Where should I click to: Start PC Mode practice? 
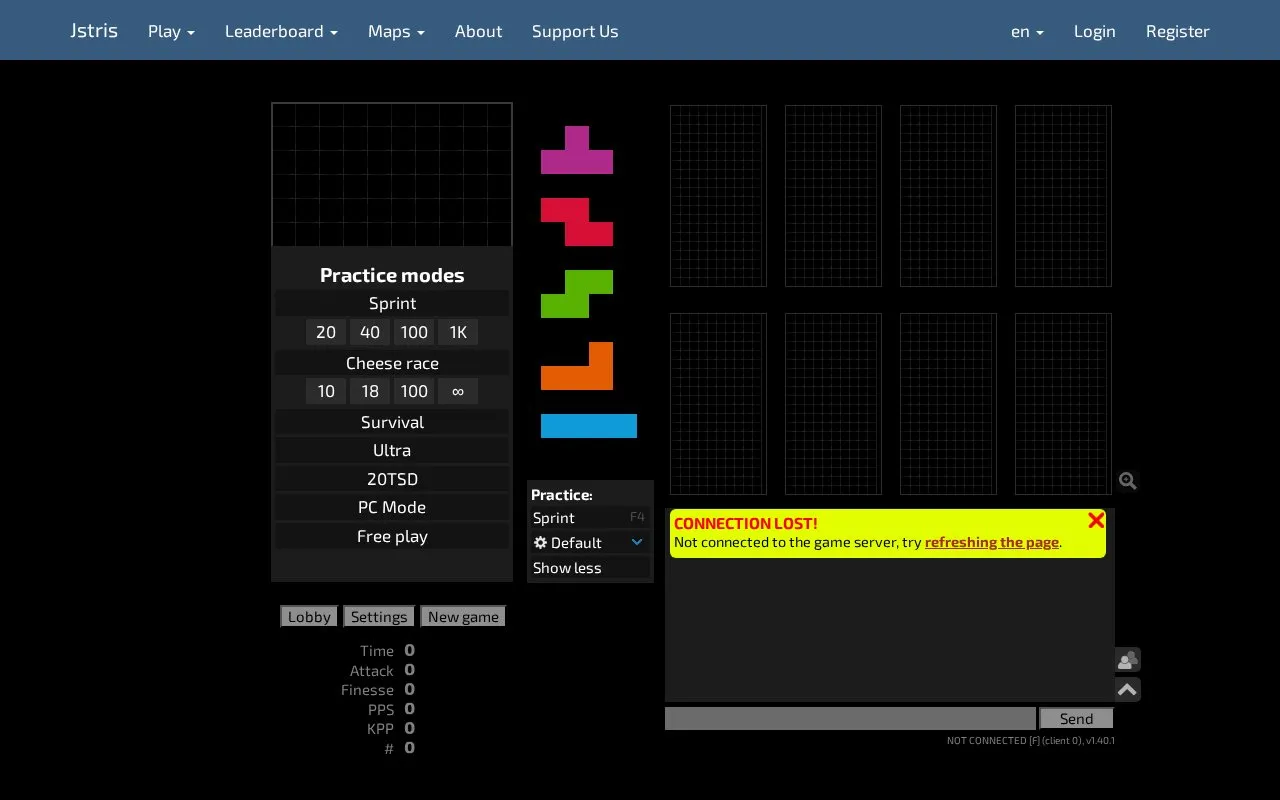point(392,507)
